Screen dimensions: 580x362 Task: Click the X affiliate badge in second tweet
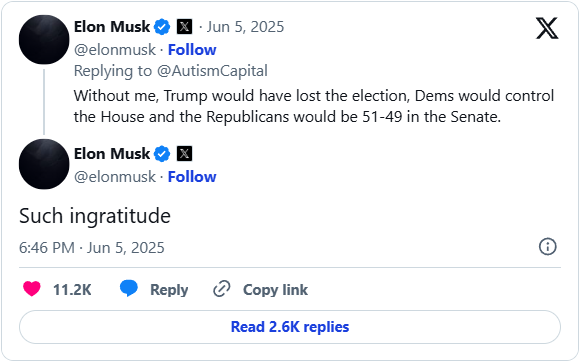coord(184,153)
